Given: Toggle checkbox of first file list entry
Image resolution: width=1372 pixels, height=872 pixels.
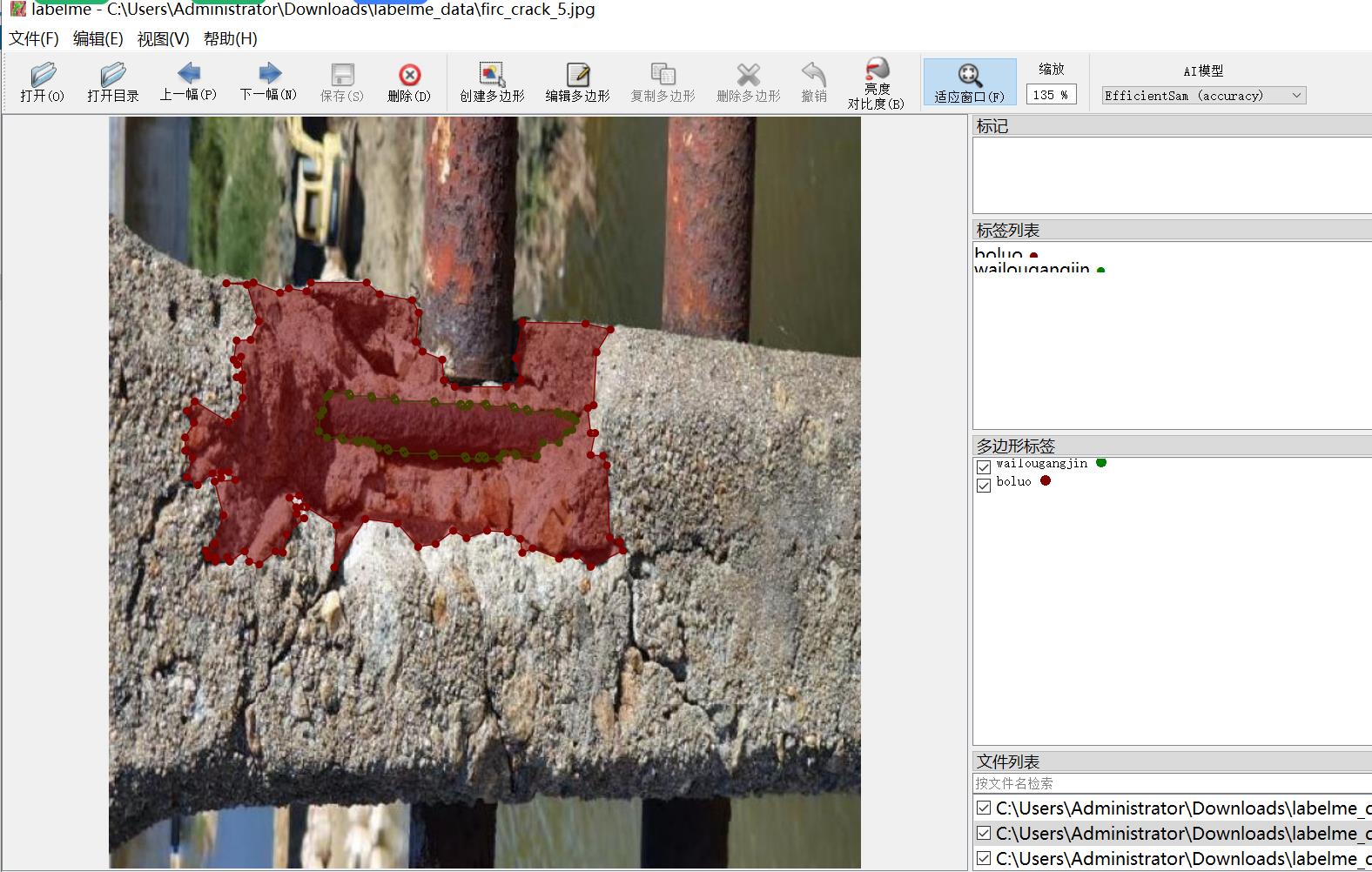Looking at the screenshot, I should (x=984, y=808).
